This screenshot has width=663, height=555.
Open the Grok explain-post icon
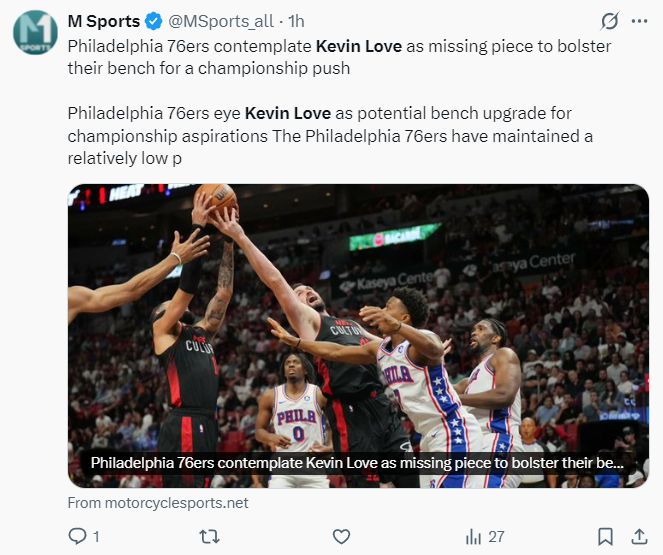(x=608, y=21)
